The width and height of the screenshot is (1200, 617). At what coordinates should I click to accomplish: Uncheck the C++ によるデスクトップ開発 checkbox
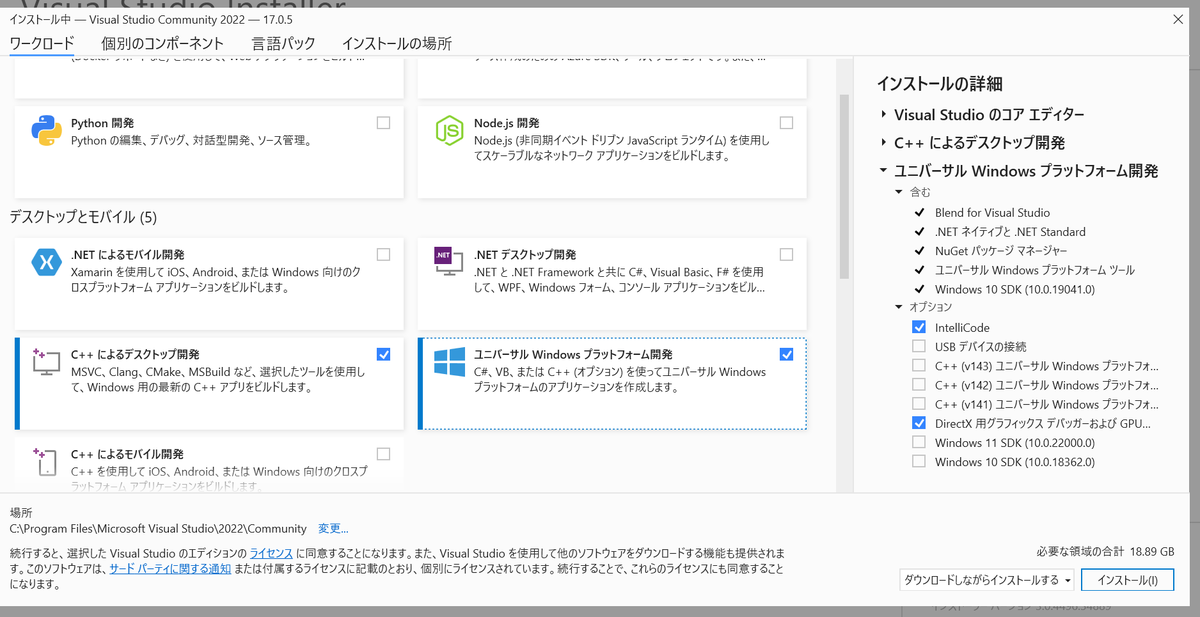[384, 354]
